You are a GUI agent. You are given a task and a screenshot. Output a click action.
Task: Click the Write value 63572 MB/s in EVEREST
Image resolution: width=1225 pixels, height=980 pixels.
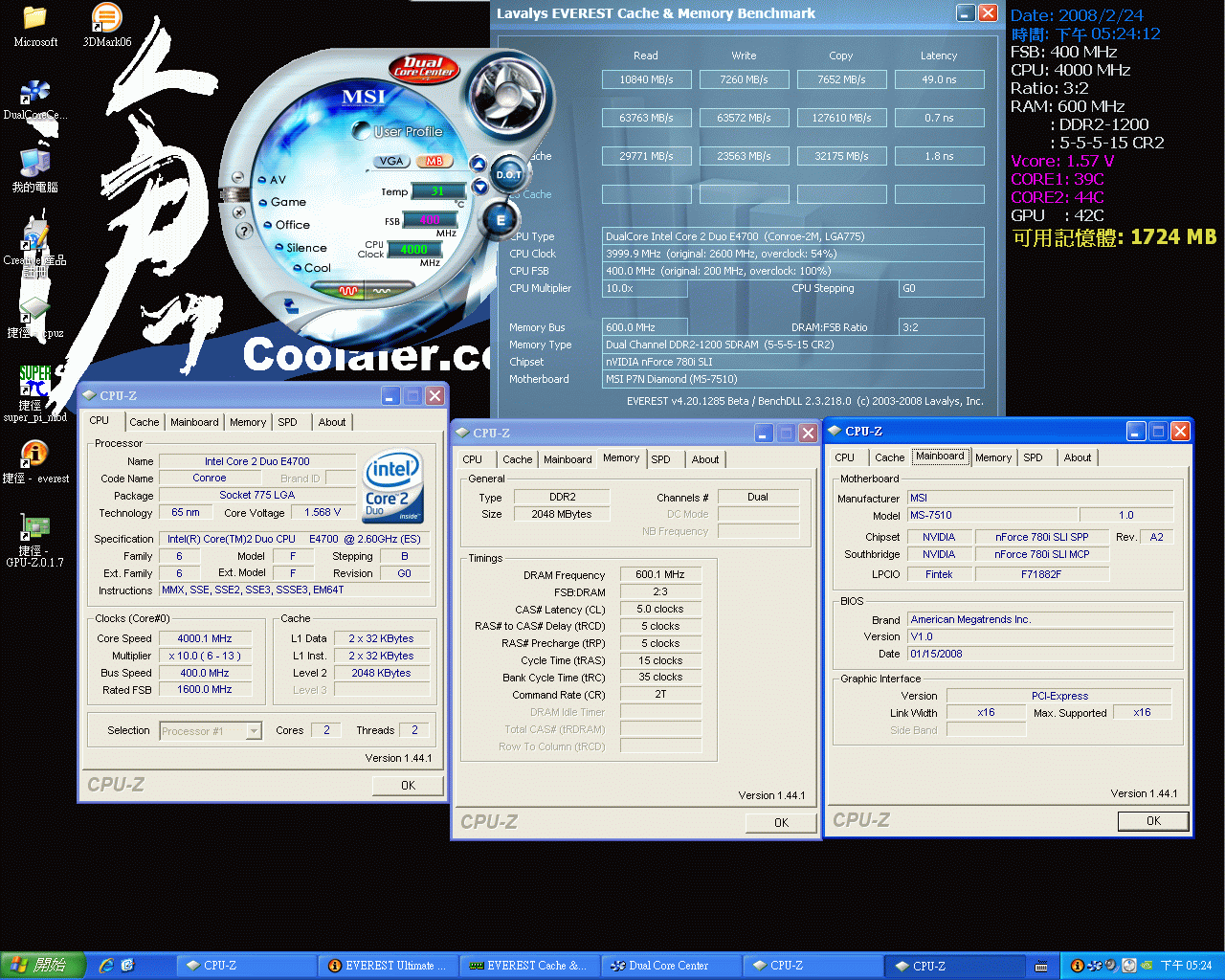pos(744,118)
